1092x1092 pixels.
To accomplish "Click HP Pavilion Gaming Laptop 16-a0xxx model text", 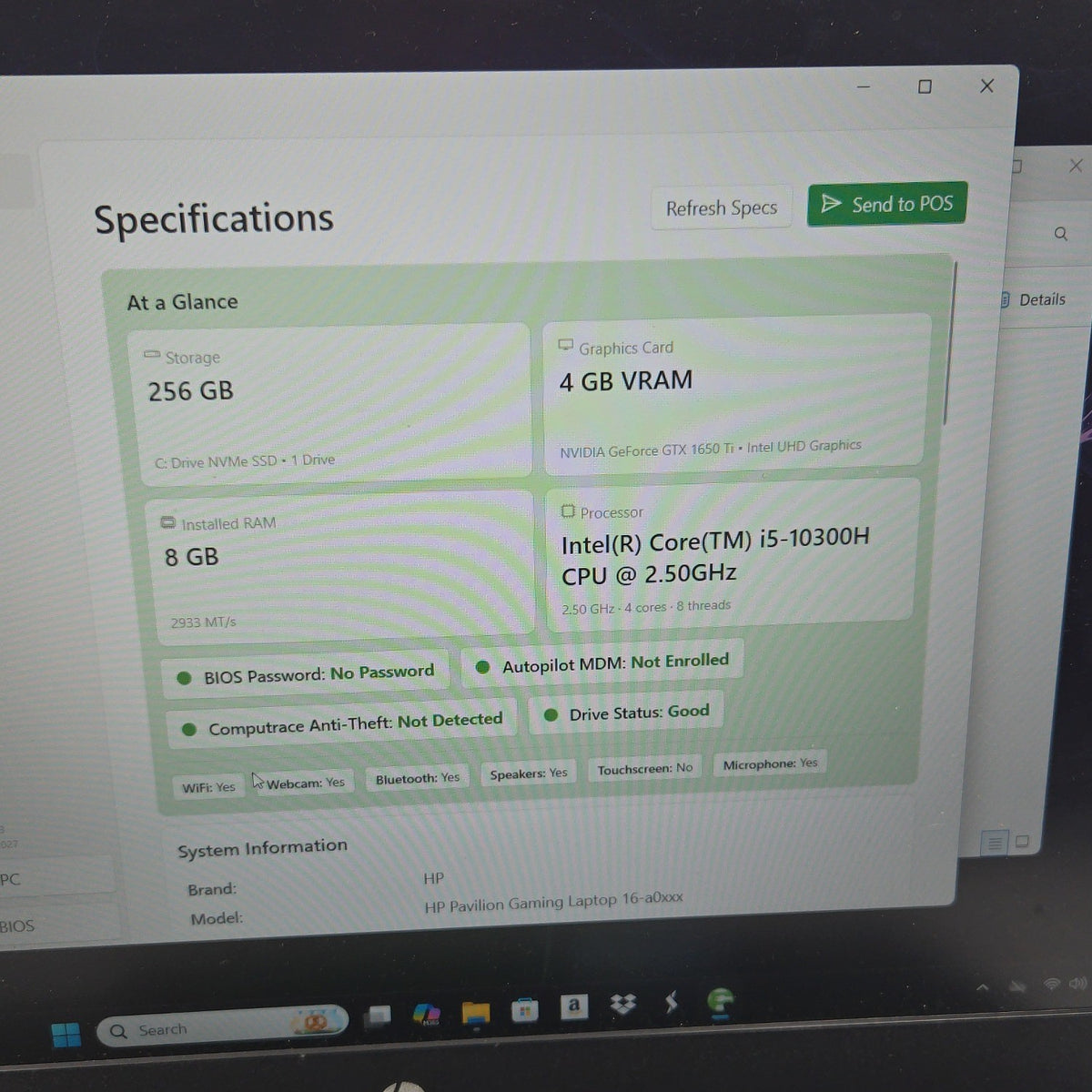I will pyautogui.click(x=553, y=902).
